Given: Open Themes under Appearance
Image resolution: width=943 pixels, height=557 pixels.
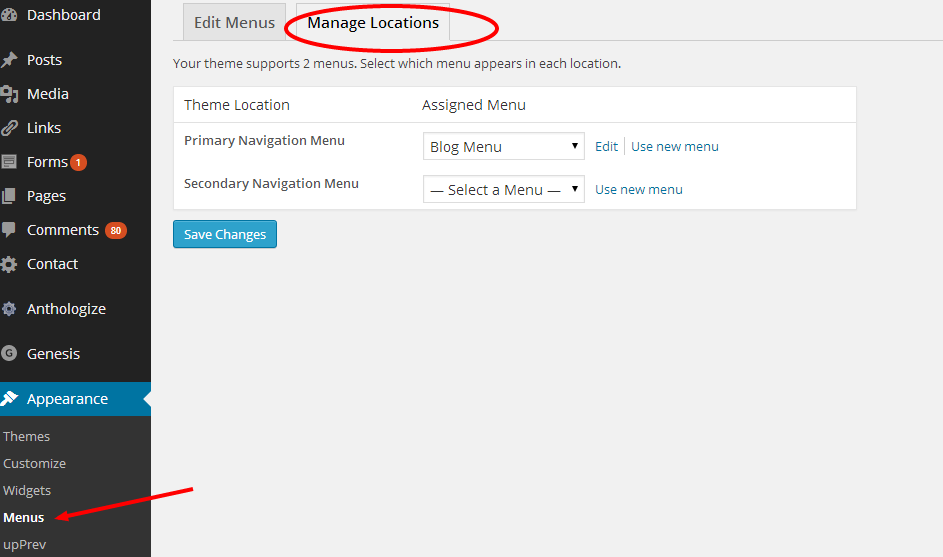Looking at the screenshot, I should pyautogui.click(x=27, y=436).
